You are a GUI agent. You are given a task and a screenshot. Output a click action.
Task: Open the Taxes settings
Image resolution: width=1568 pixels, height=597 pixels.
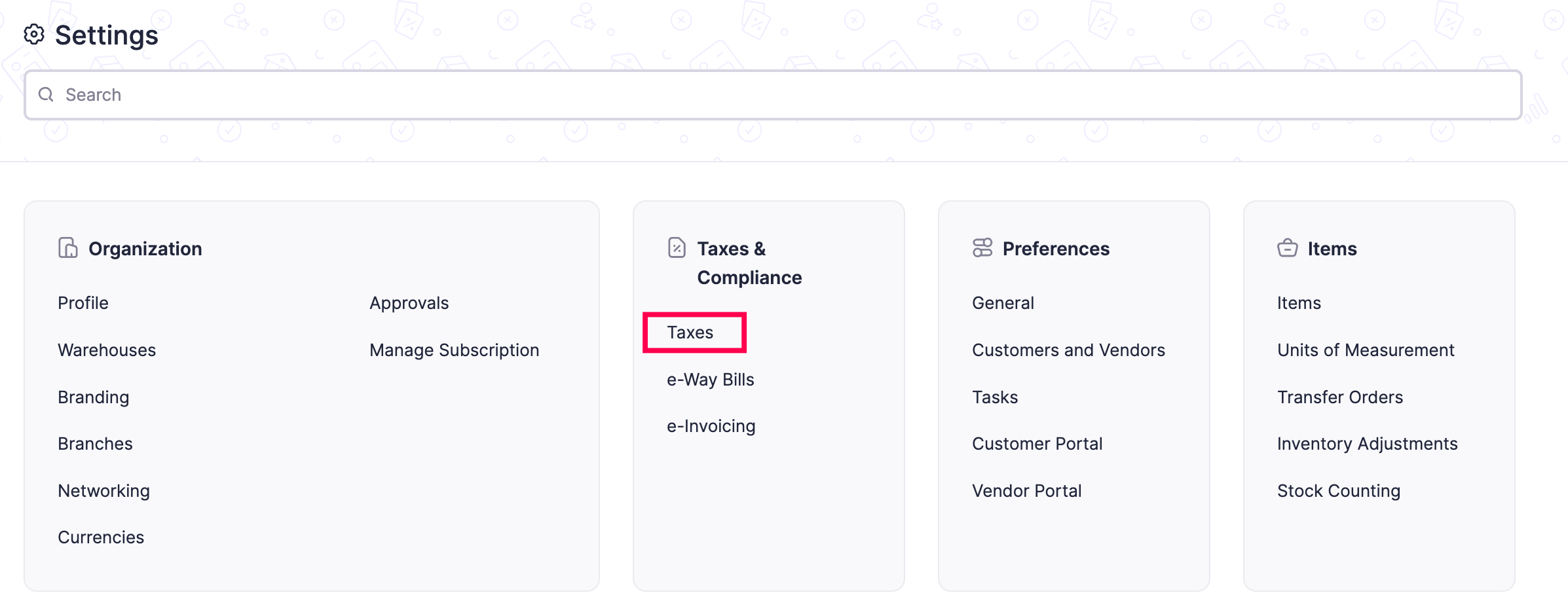pyautogui.click(x=689, y=332)
